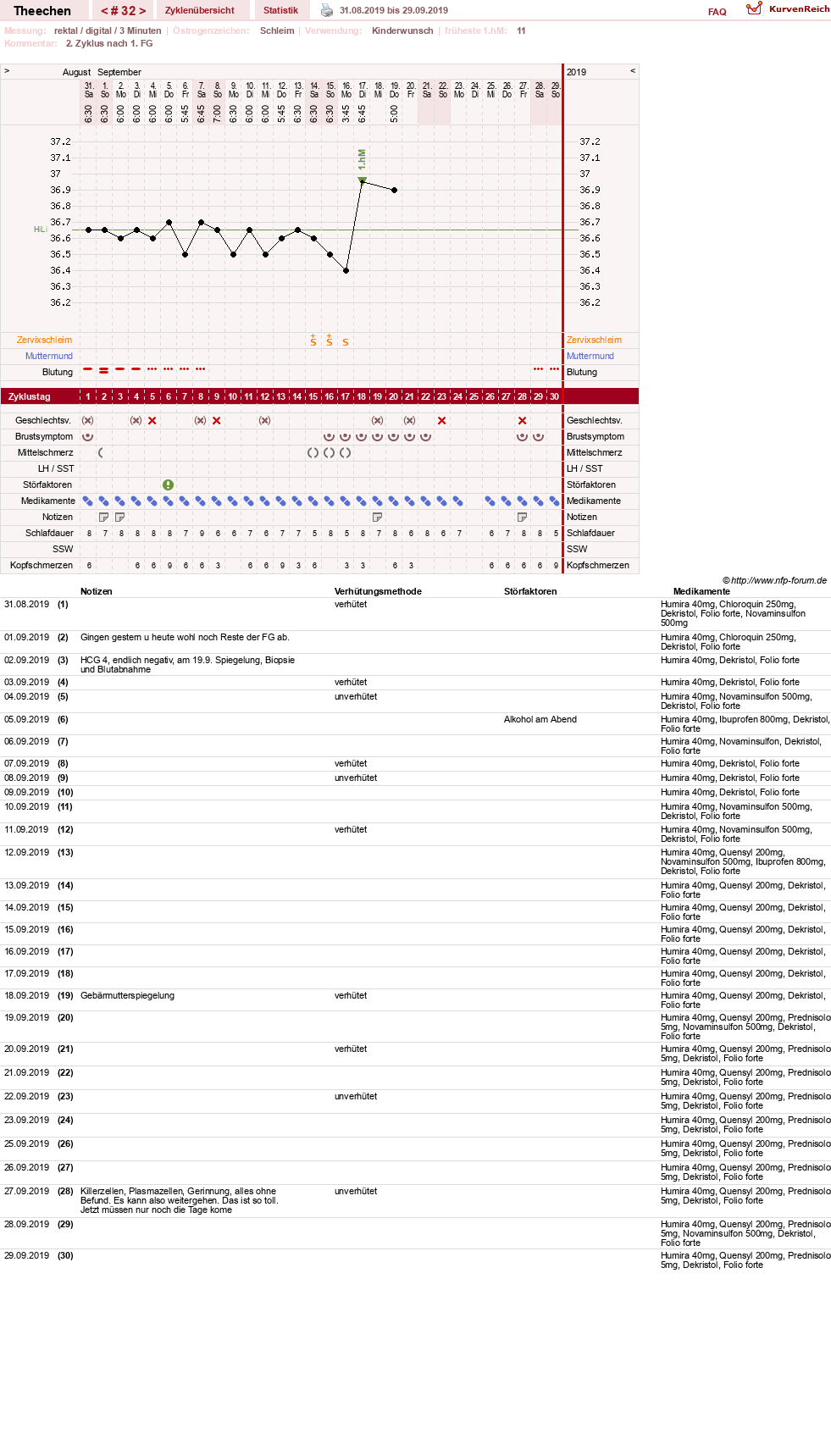Open the Statistik tab

click(280, 10)
